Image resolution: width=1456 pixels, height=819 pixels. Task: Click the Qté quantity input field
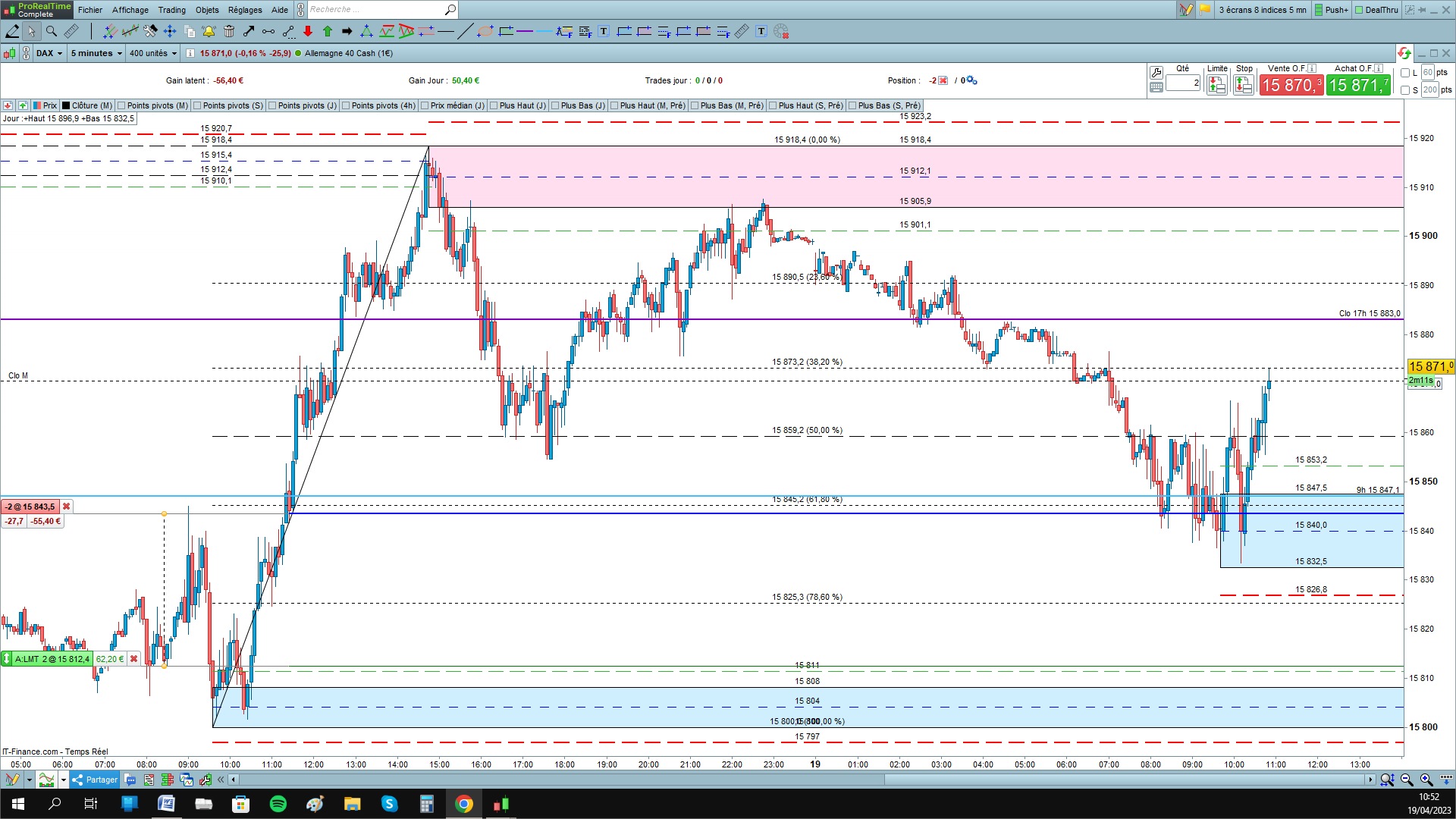[1183, 83]
